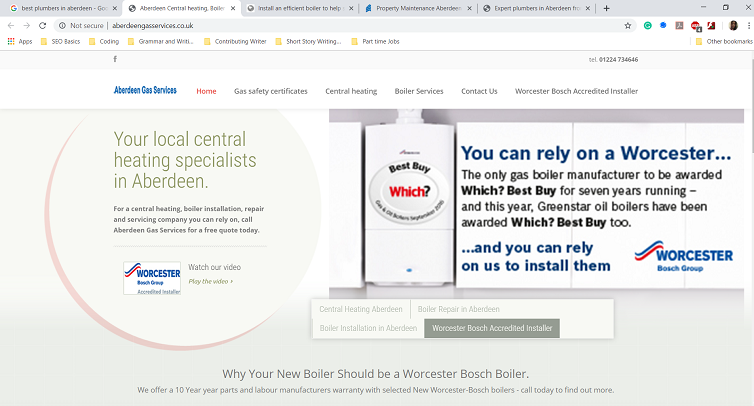Select the Boiler Repair in Aberdeen slider tab
The height and width of the screenshot is (406, 754).
click(459, 309)
